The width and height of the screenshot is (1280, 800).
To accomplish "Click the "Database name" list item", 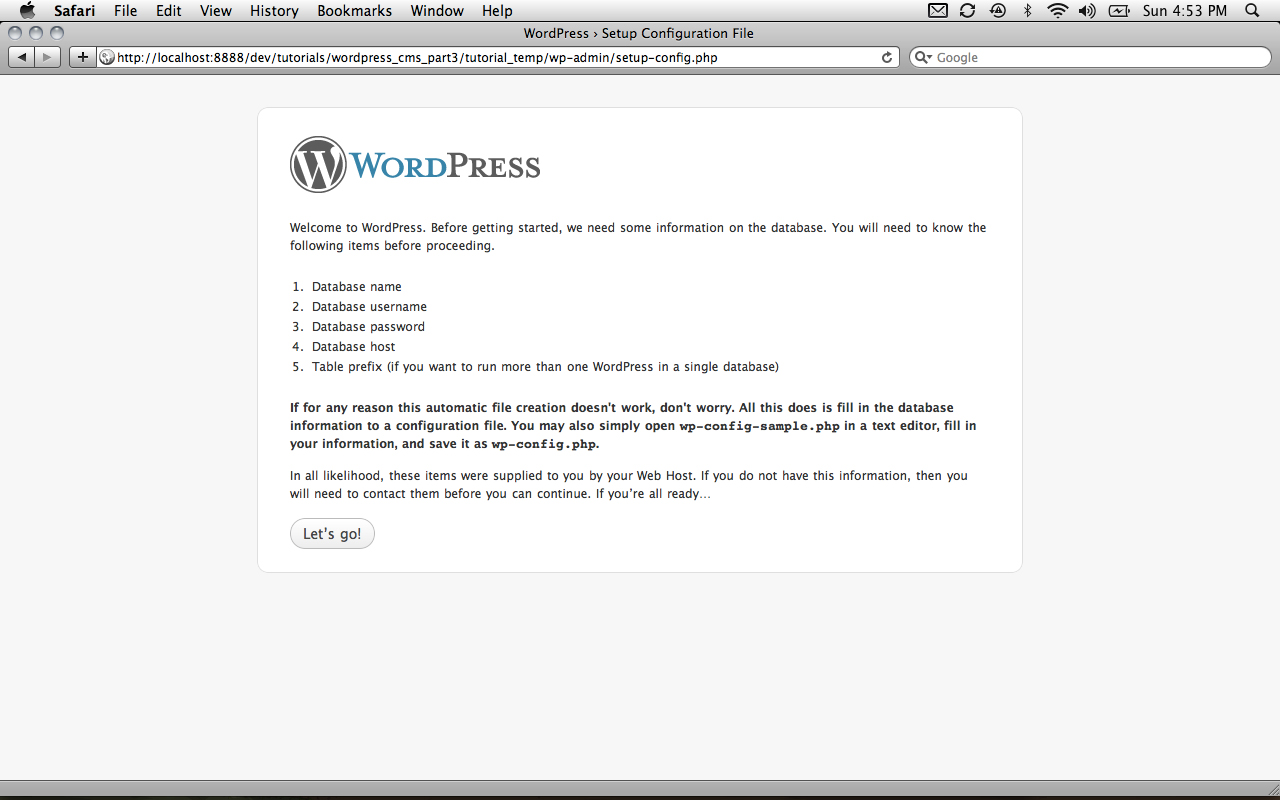I will click(357, 287).
